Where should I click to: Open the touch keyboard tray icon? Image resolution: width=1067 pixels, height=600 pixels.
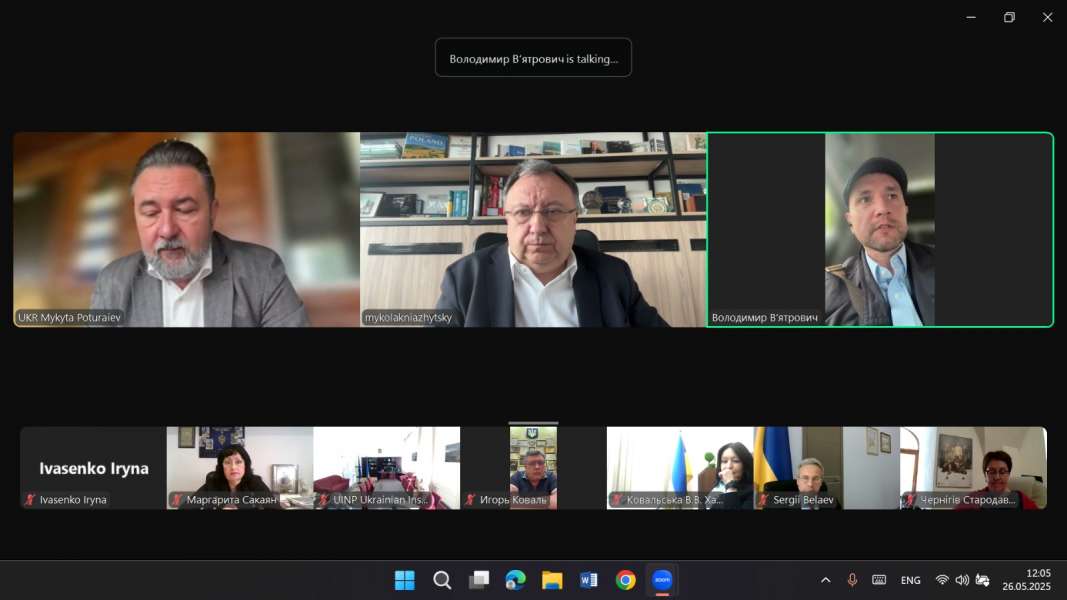click(x=879, y=580)
